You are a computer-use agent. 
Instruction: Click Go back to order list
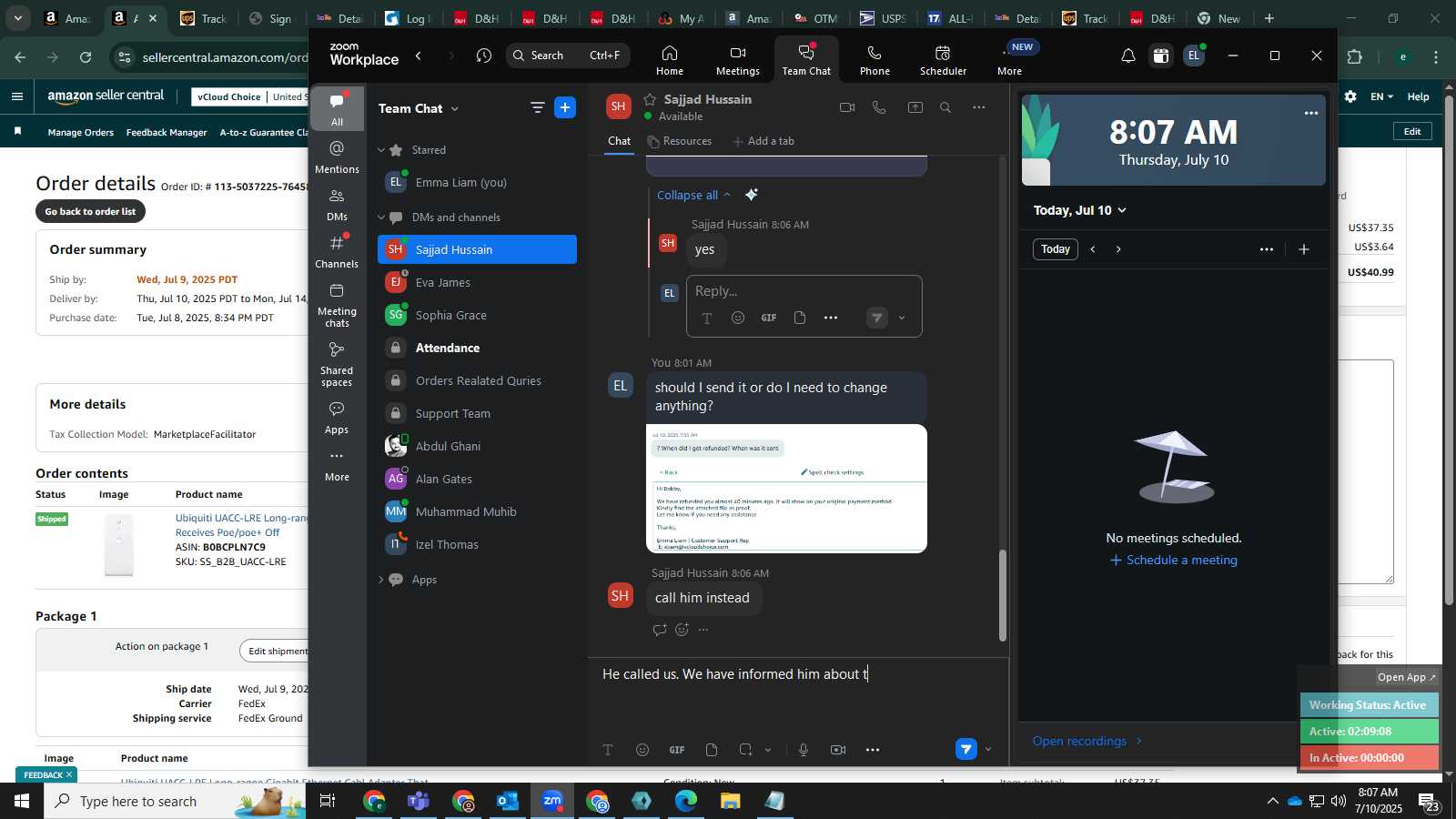[x=90, y=211]
